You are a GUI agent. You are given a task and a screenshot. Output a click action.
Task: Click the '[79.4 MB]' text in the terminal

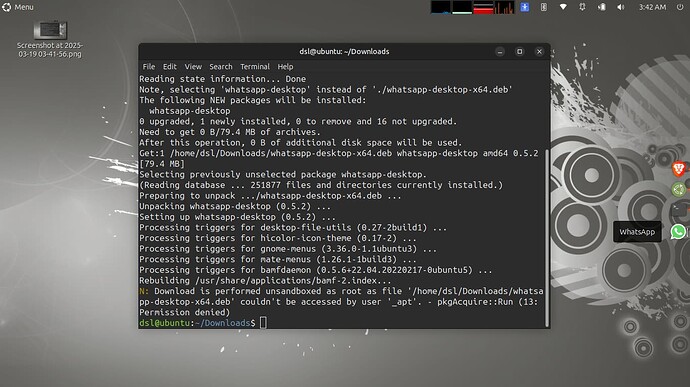point(162,164)
